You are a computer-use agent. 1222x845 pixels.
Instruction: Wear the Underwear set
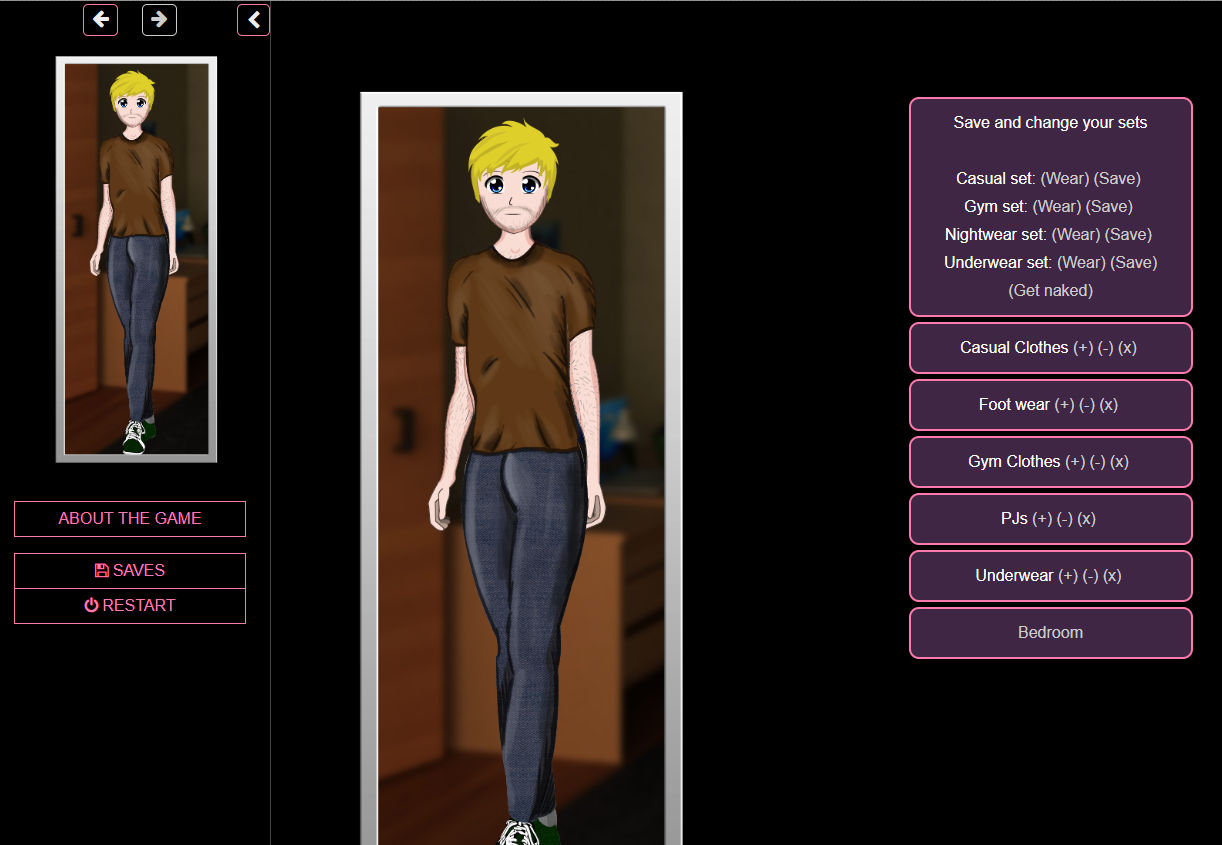pos(1080,263)
